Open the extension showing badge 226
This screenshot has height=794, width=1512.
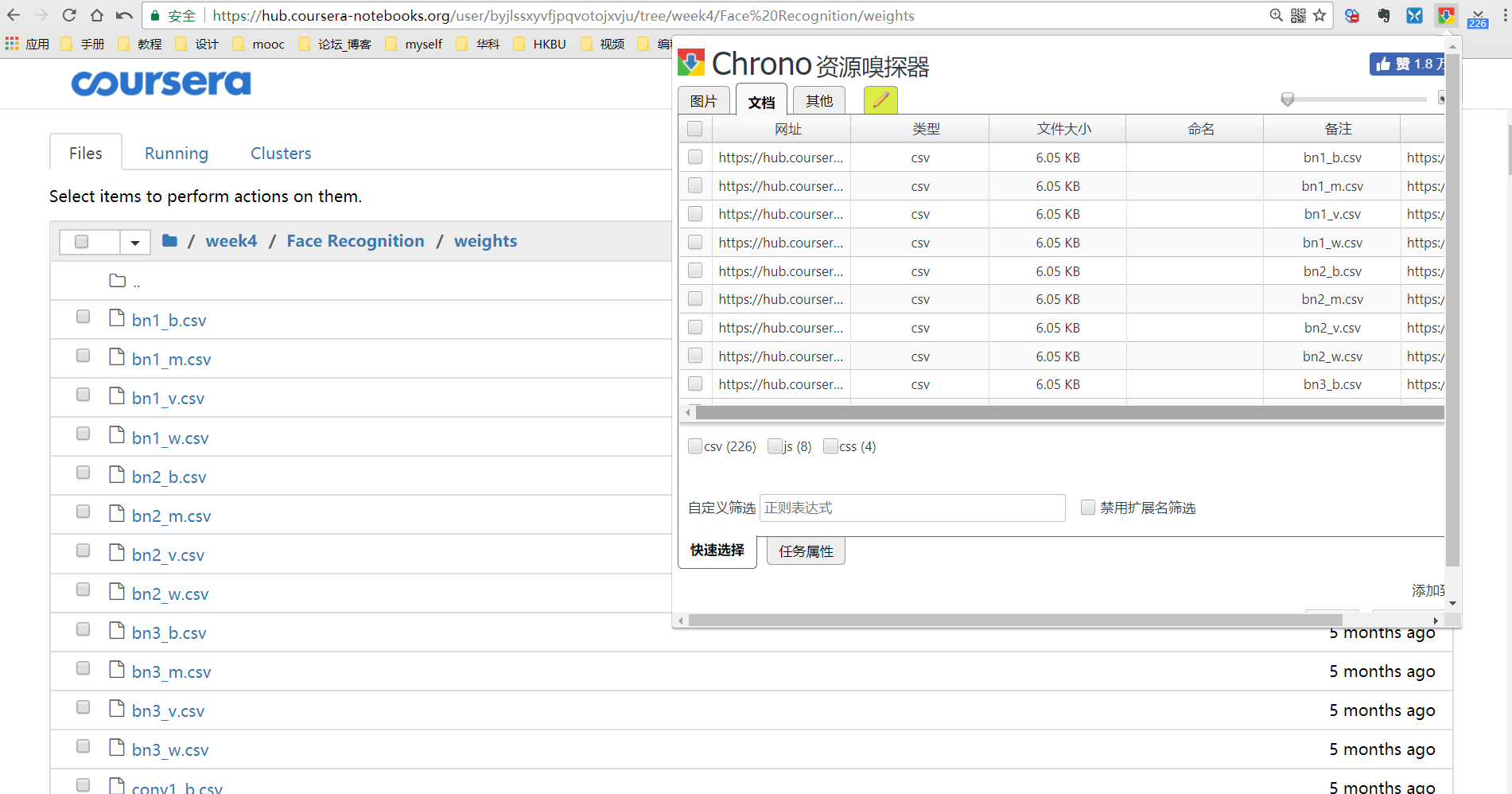click(x=1478, y=18)
